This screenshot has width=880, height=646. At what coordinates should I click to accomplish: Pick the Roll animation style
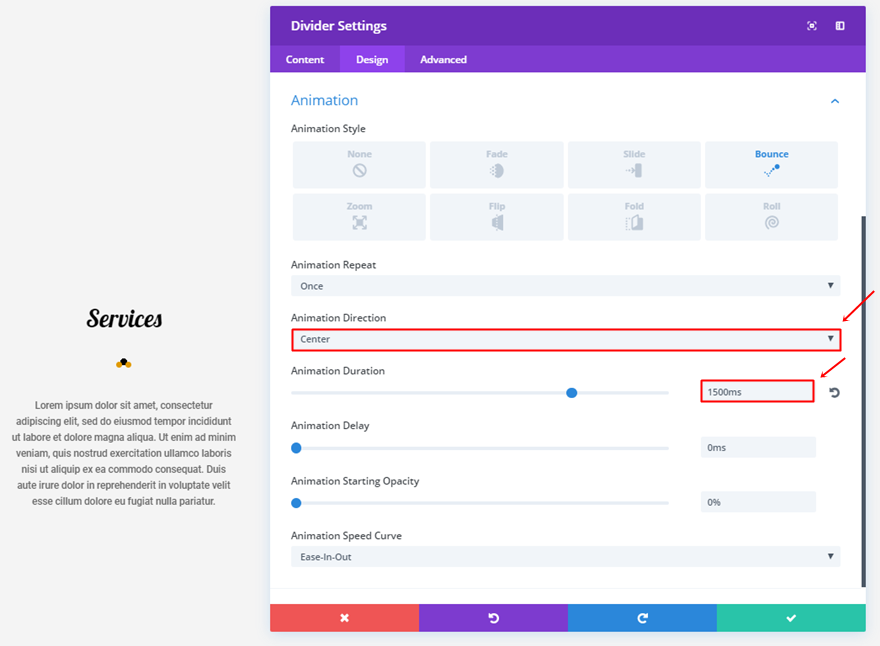click(771, 217)
